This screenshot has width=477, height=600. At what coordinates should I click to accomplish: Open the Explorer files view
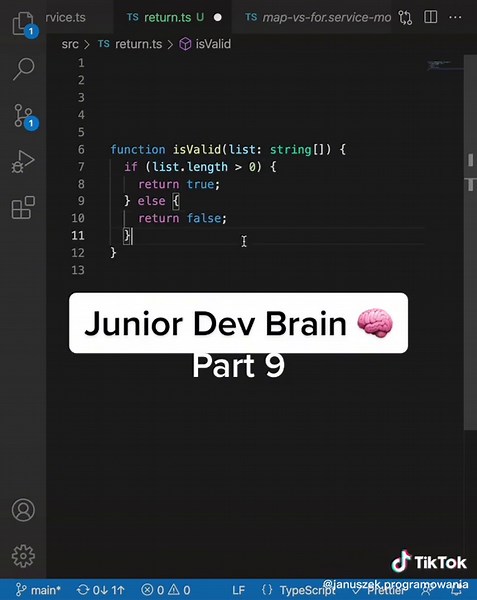coord(23,24)
